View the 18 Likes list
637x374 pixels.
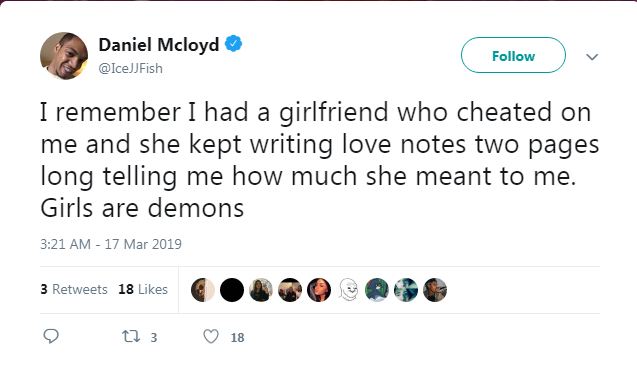(143, 289)
